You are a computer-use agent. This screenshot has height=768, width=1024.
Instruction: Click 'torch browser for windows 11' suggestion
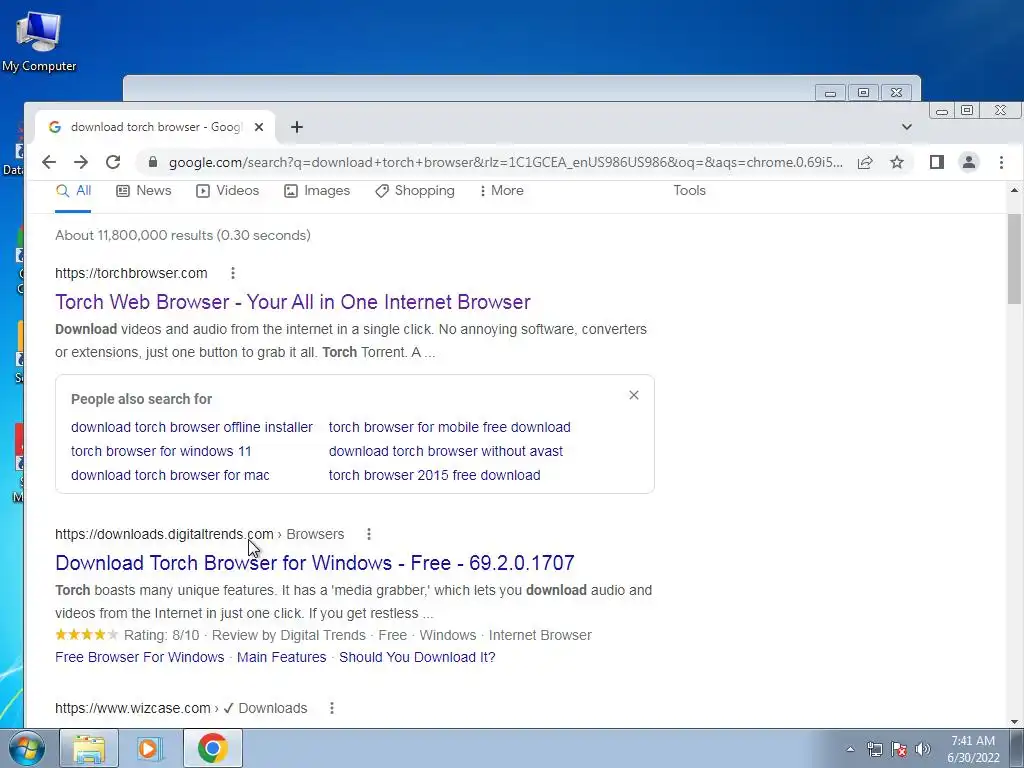coord(161,451)
